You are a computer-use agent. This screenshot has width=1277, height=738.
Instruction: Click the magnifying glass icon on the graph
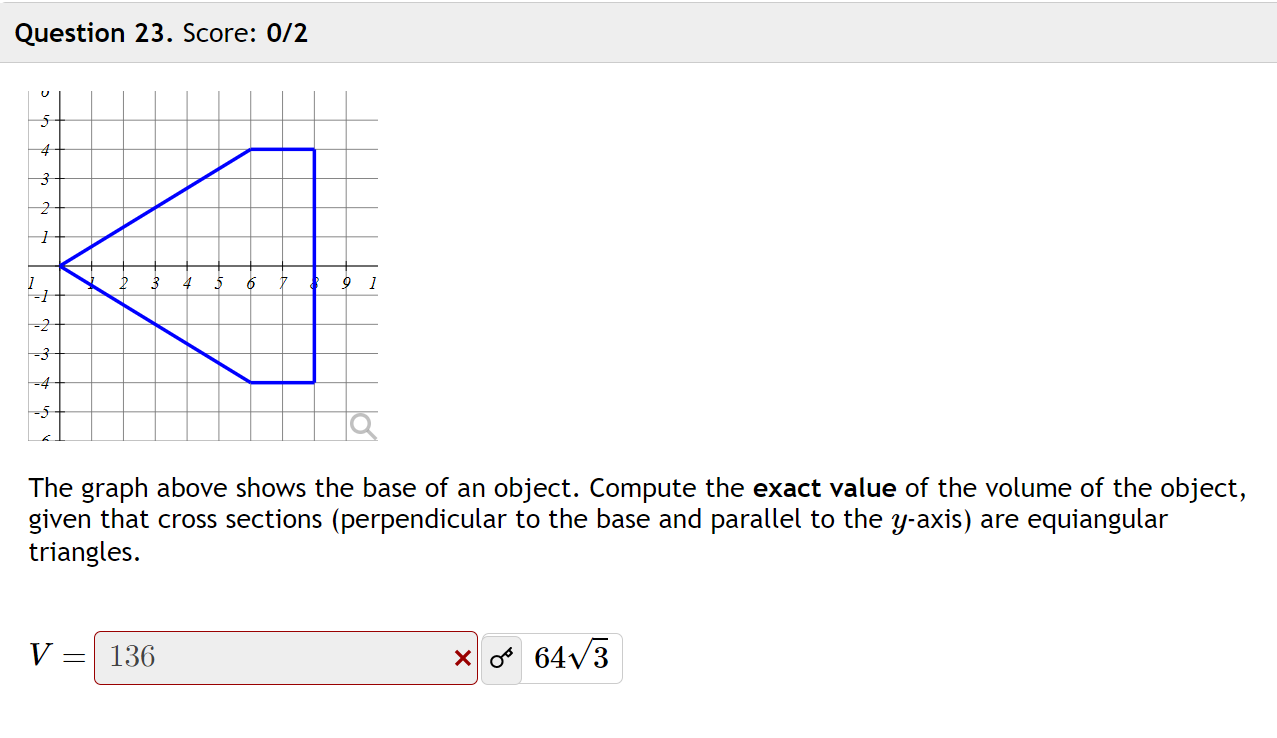[362, 425]
